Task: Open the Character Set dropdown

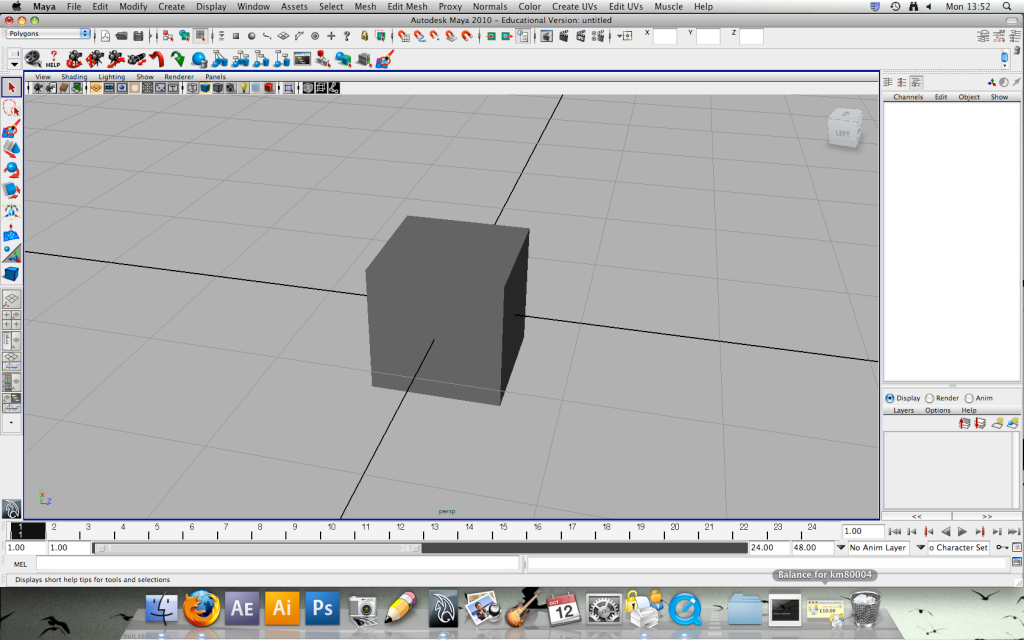Action: [x=957, y=548]
